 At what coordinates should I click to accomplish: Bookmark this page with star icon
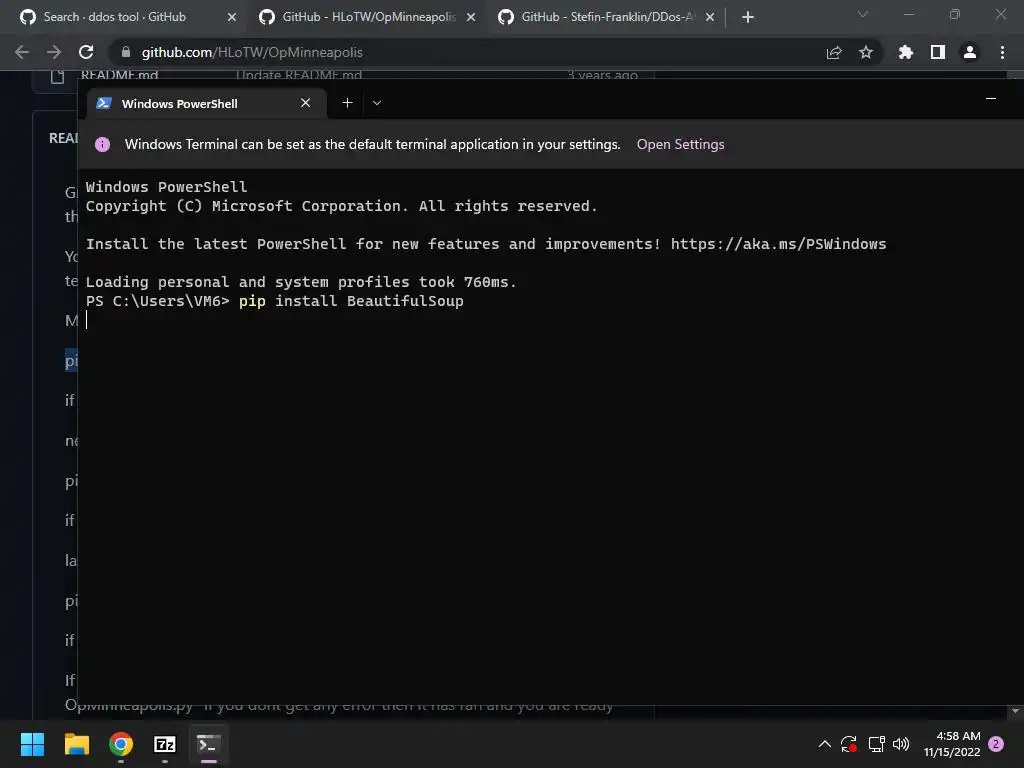pos(866,52)
